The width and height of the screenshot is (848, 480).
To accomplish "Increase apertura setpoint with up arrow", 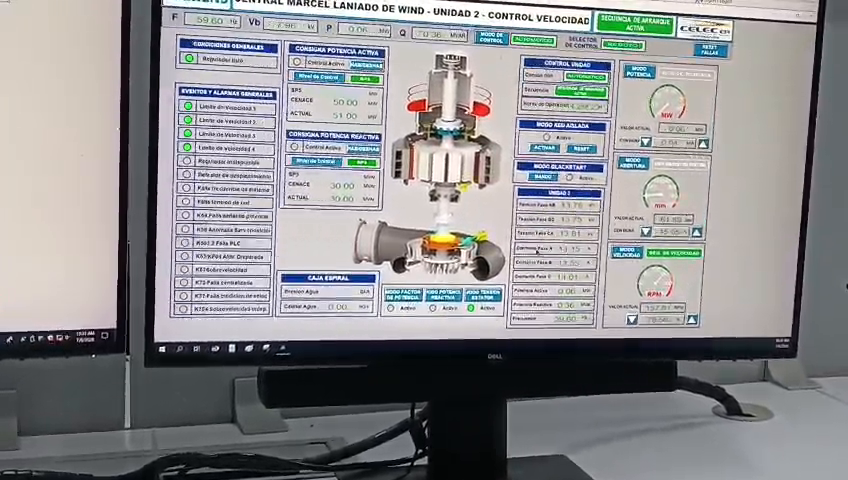I will click(x=697, y=232).
